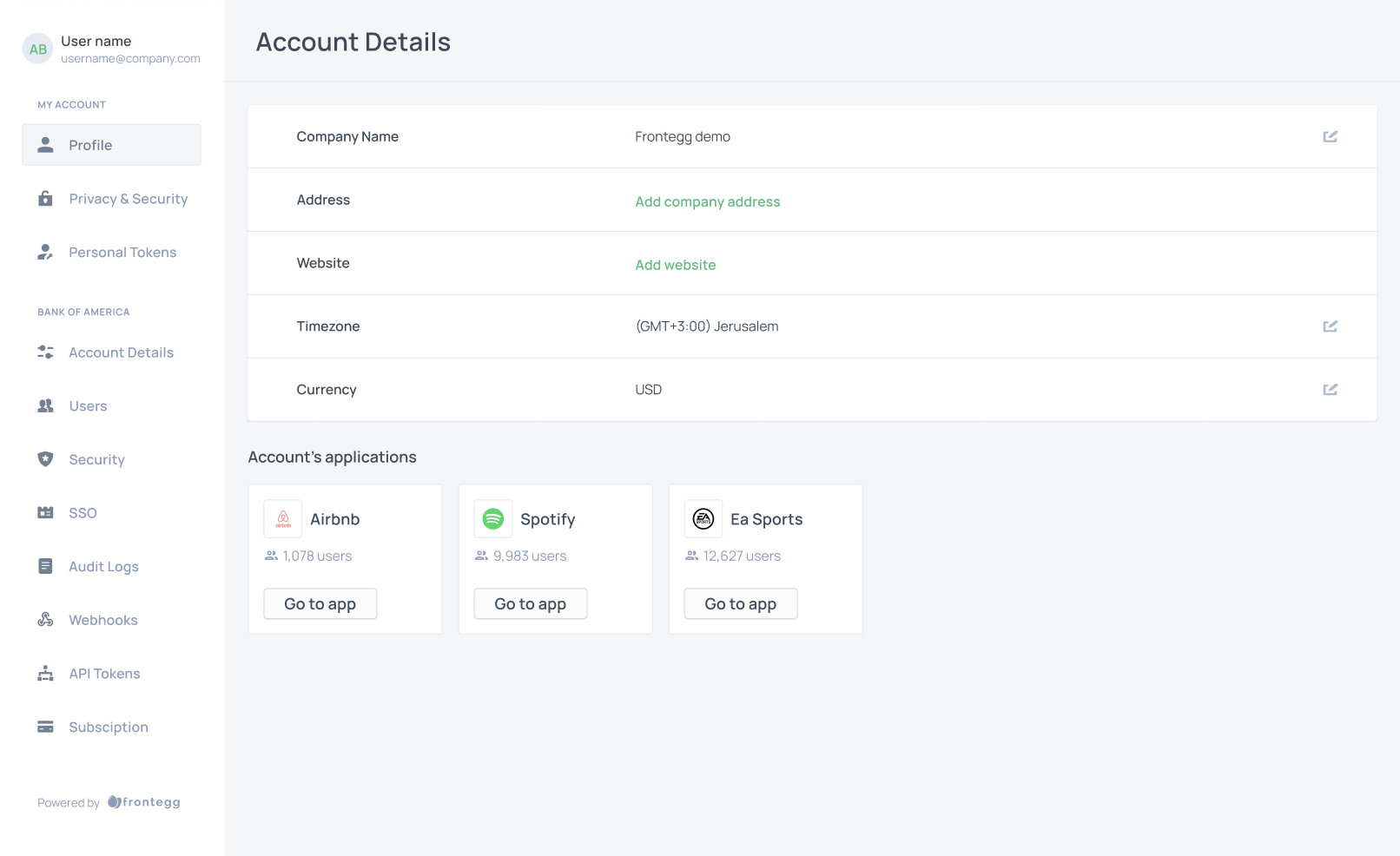The height and width of the screenshot is (856, 1400).
Task: Click the edit icon for Timezone row
Action: pyautogui.click(x=1330, y=326)
